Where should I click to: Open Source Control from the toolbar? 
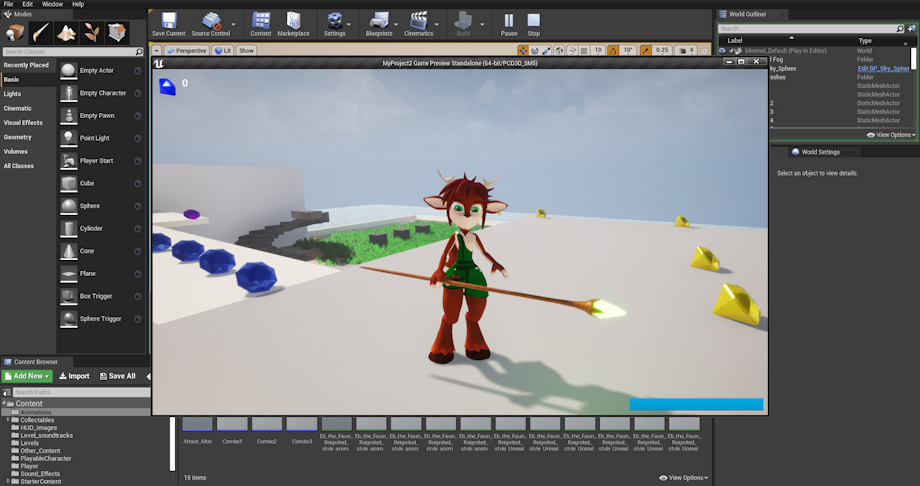211,24
